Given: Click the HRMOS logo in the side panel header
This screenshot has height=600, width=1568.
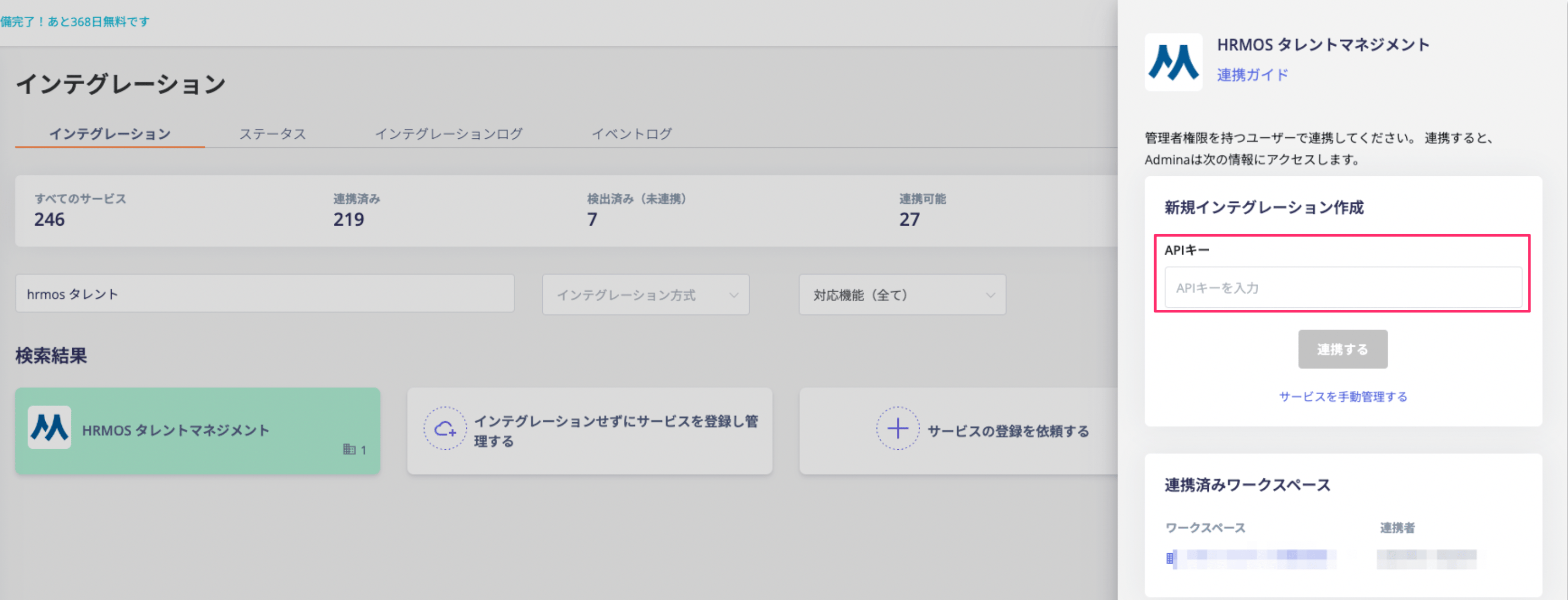Looking at the screenshot, I should [1173, 62].
